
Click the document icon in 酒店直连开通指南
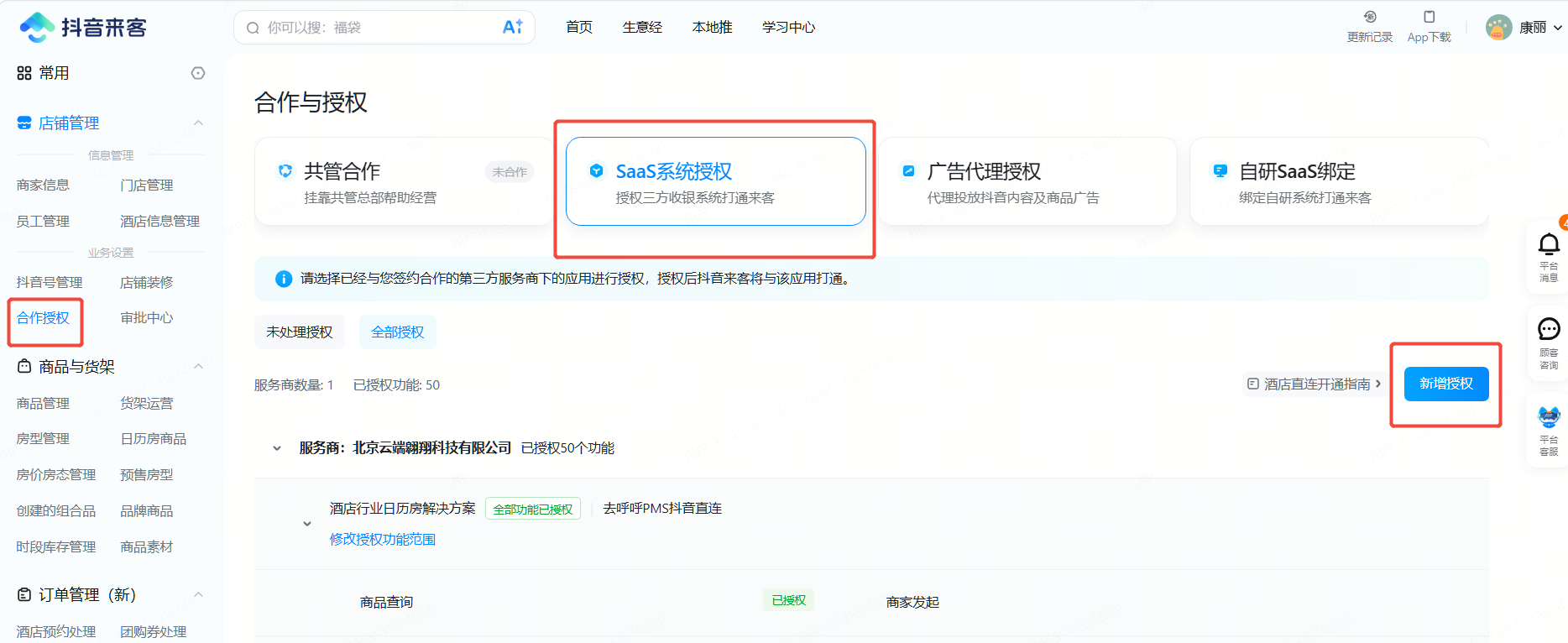pyautogui.click(x=1253, y=384)
